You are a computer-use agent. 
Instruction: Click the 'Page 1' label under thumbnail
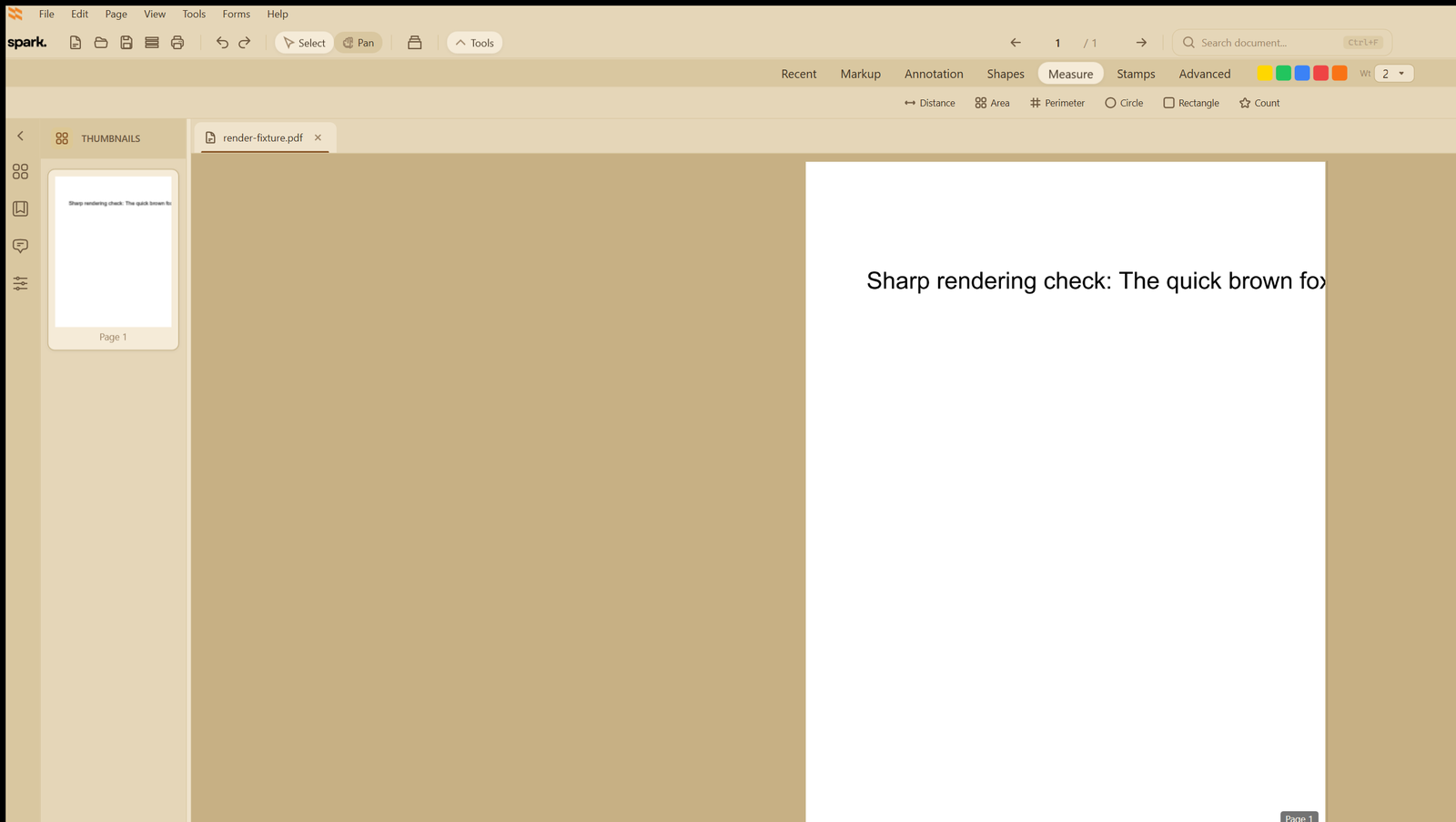[x=113, y=337]
